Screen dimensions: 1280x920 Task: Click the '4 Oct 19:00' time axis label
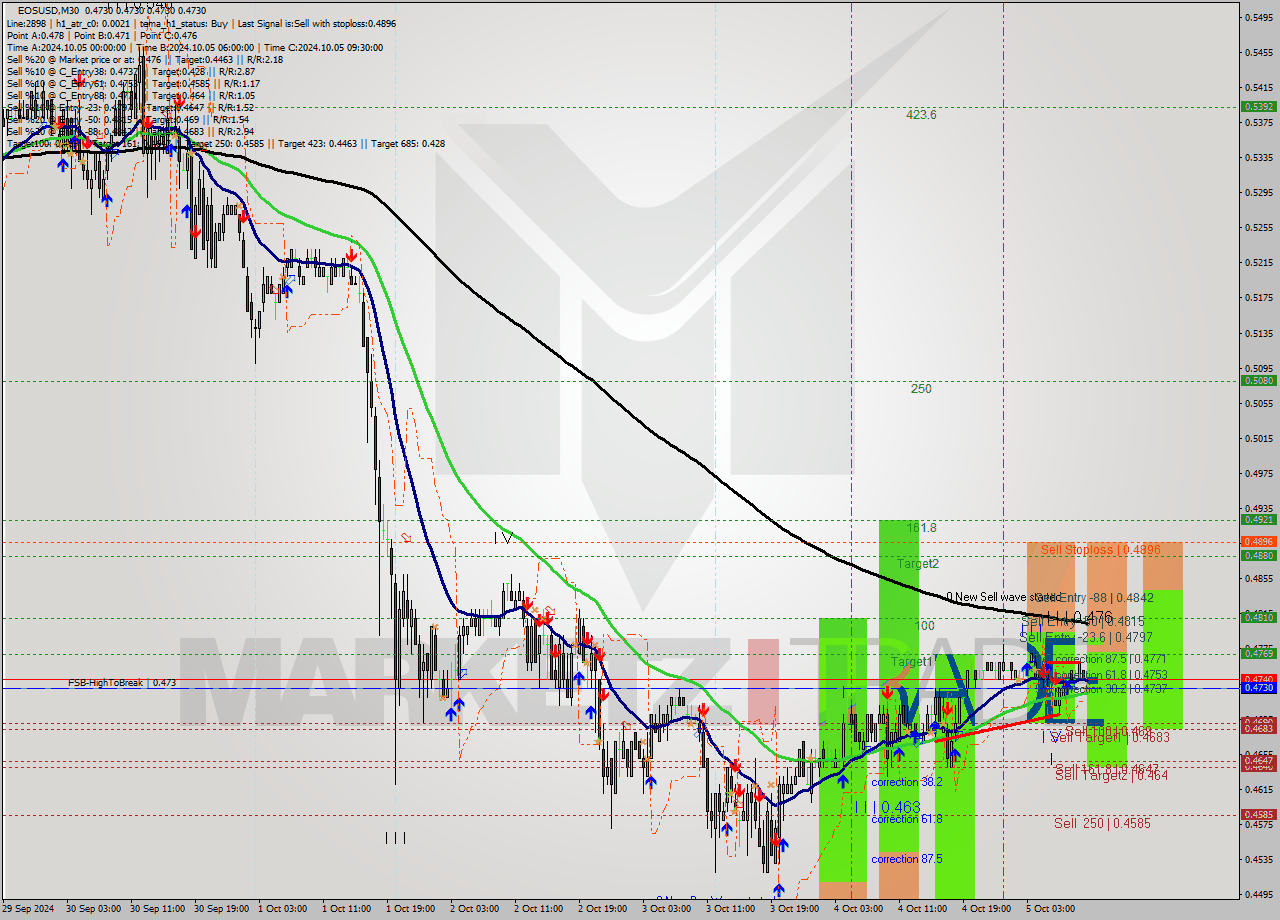987,909
